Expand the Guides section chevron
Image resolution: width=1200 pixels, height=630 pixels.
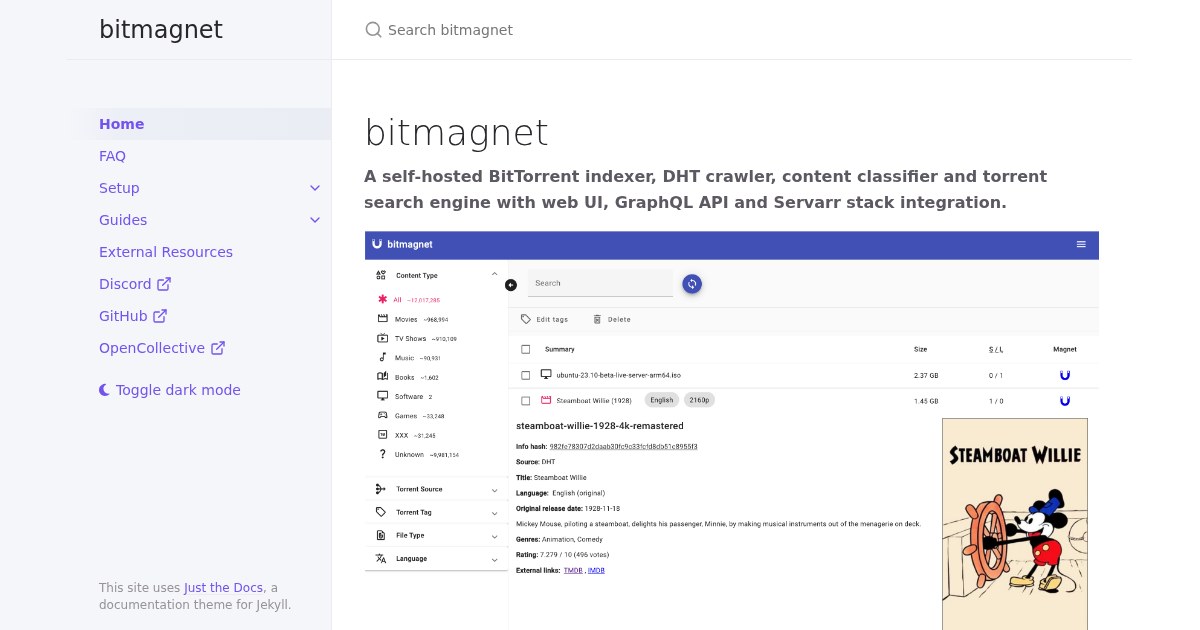[x=315, y=220]
